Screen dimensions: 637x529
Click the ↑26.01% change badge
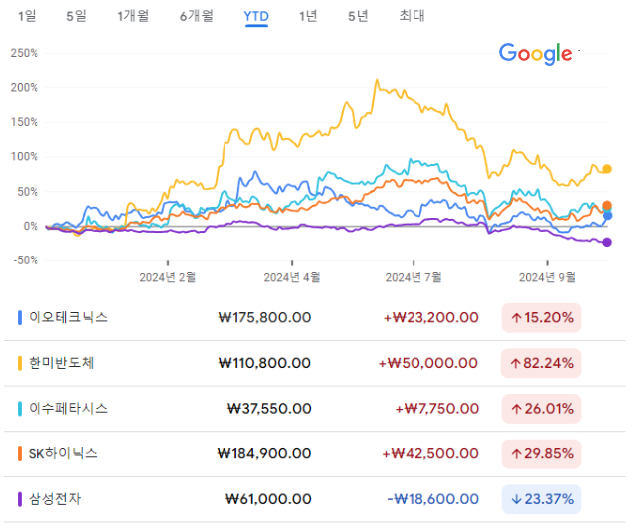(x=542, y=408)
